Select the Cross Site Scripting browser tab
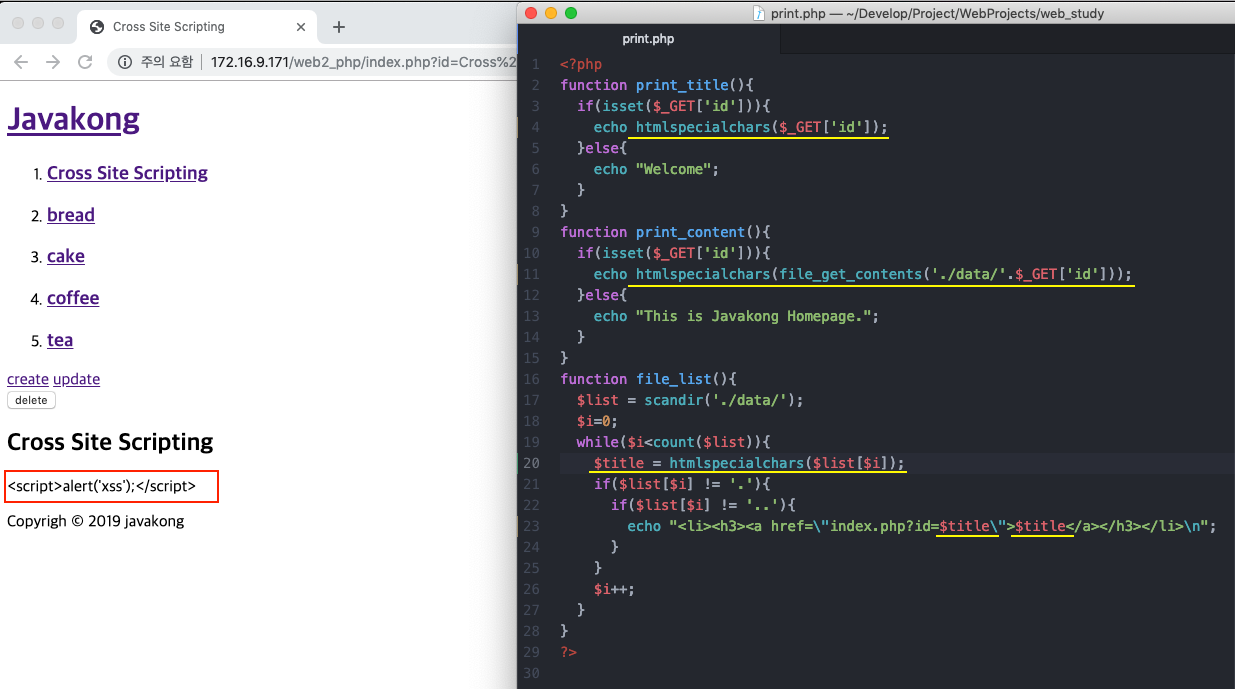The width and height of the screenshot is (1235, 689). tap(196, 27)
